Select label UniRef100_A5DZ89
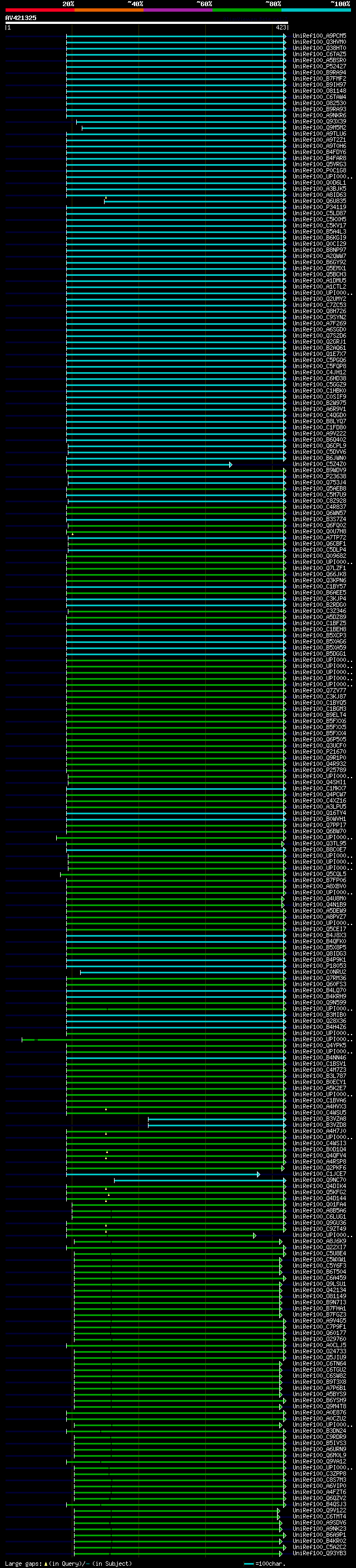The height and width of the screenshot is (1568, 356). point(319,617)
